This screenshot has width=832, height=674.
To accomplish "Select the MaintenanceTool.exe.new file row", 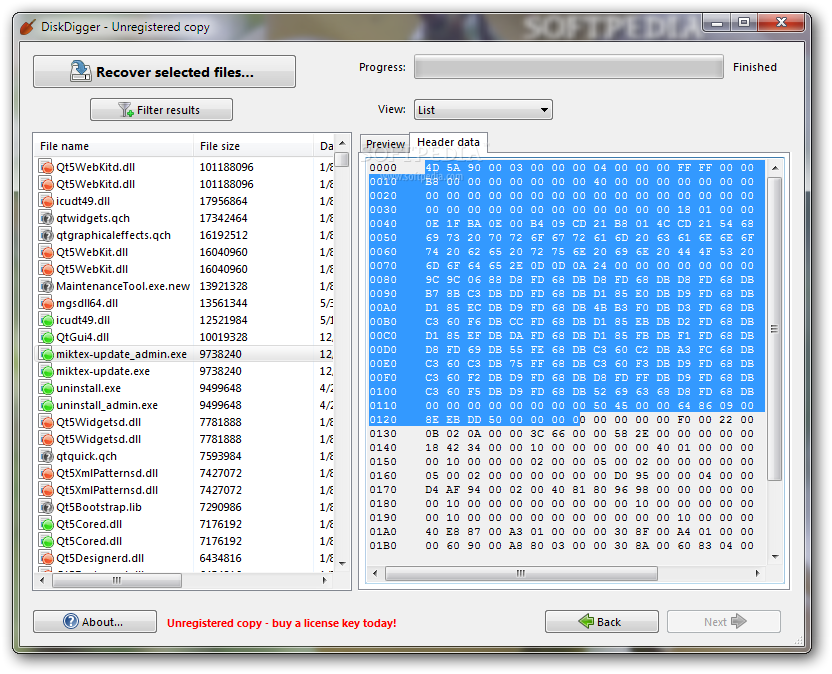I will [185, 286].
